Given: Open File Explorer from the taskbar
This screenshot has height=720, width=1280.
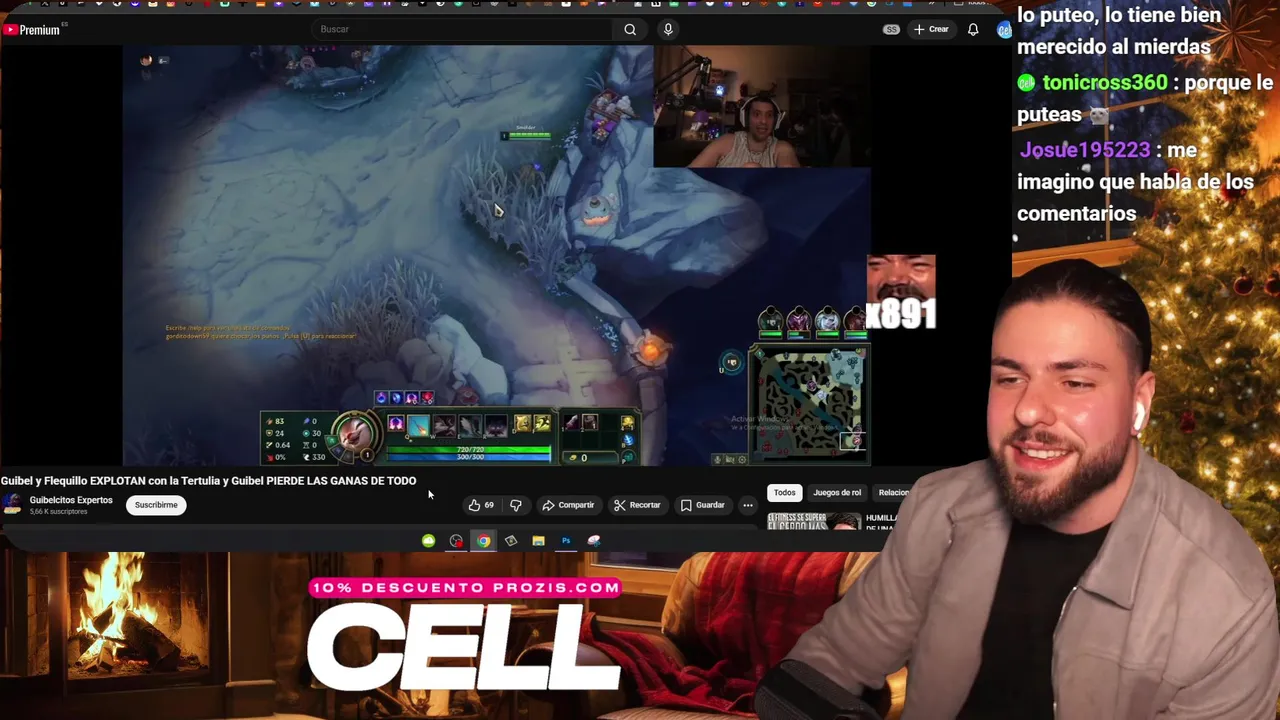Looking at the screenshot, I should point(538,541).
